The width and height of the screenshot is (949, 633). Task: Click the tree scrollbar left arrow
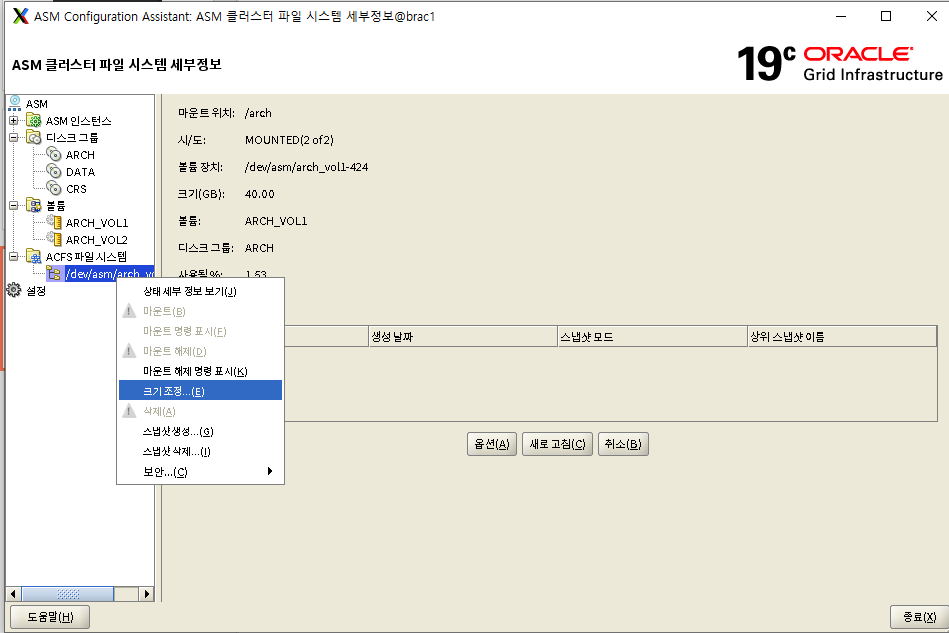[13, 594]
